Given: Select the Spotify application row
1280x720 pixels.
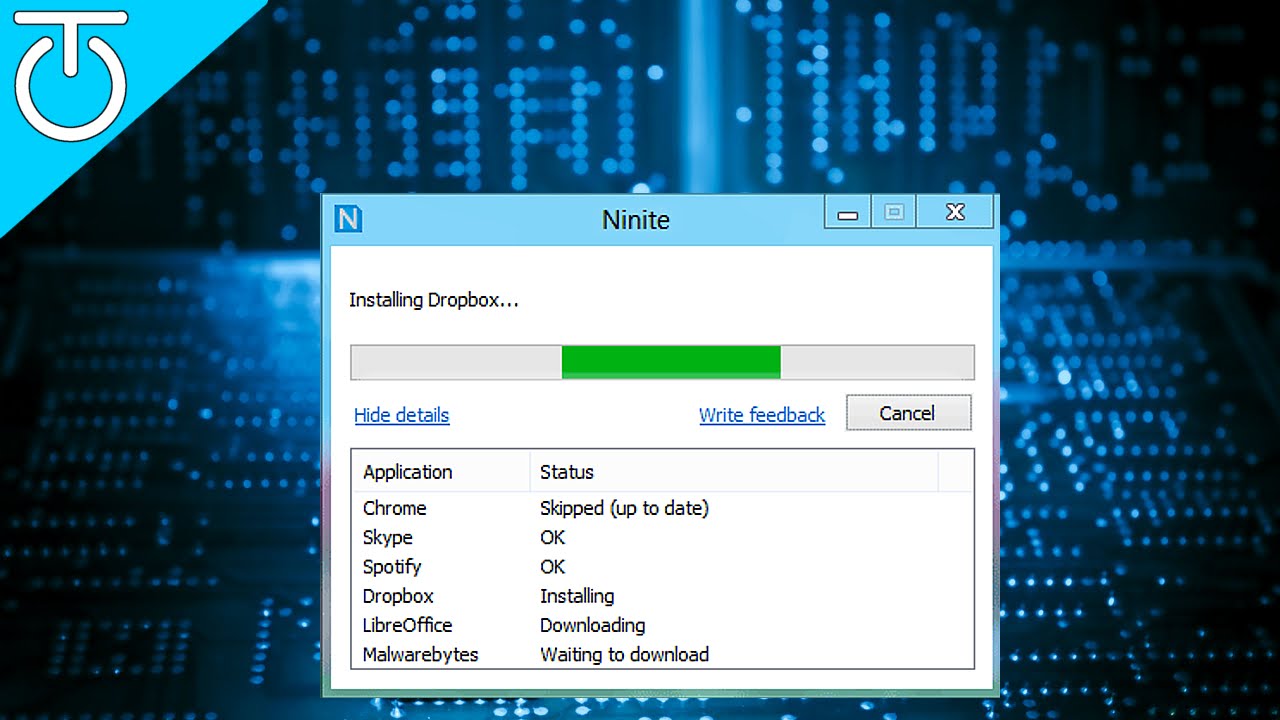Looking at the screenshot, I should click(x=663, y=566).
